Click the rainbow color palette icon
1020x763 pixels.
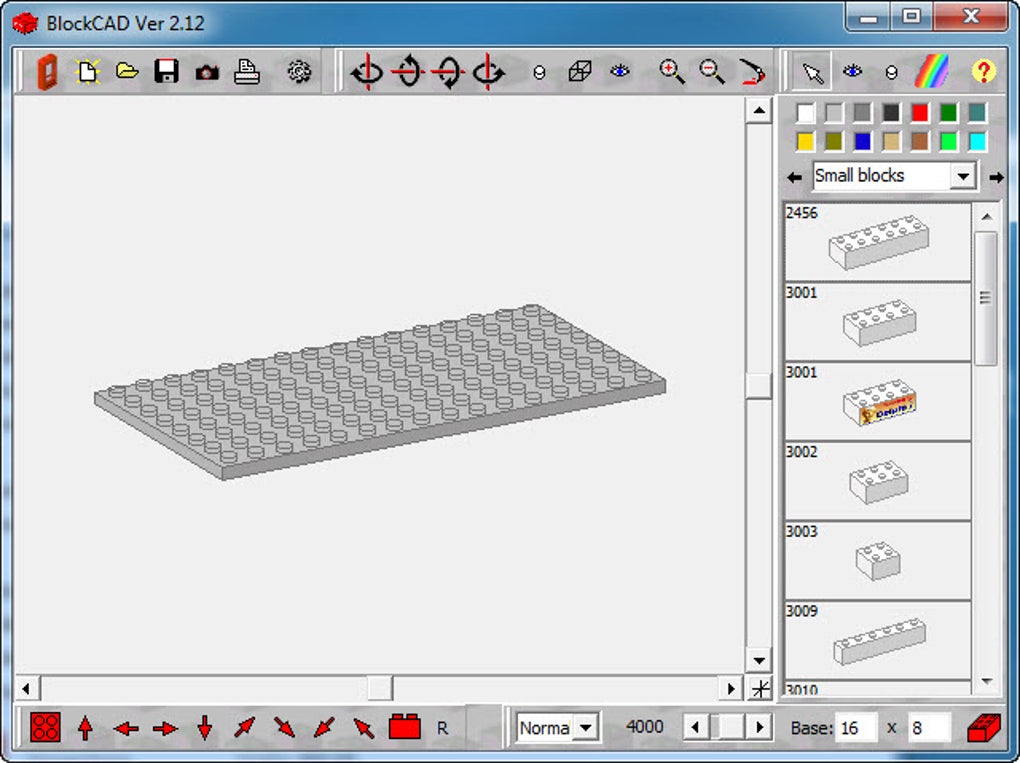point(932,72)
